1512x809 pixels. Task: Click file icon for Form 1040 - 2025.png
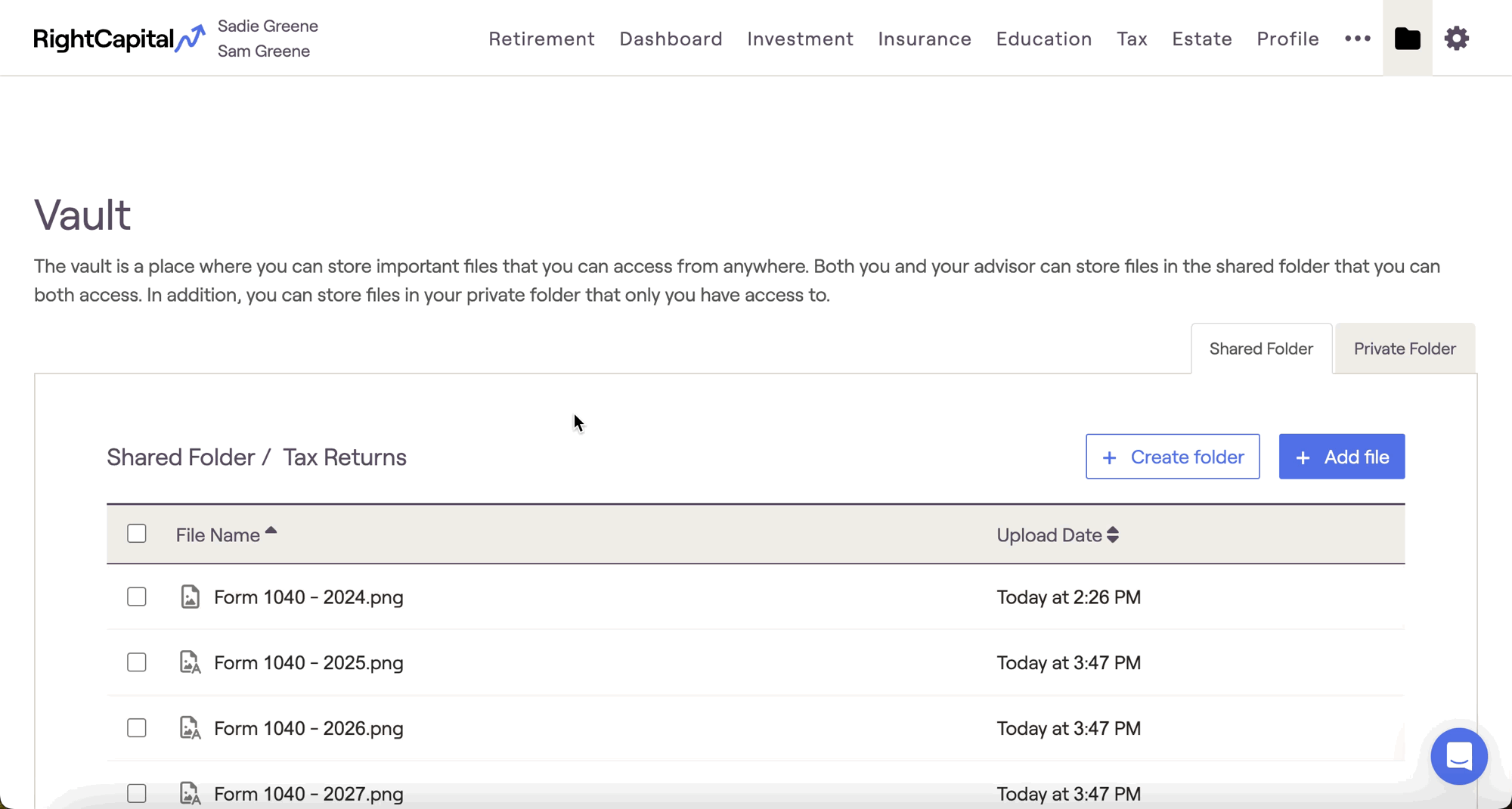click(x=190, y=662)
